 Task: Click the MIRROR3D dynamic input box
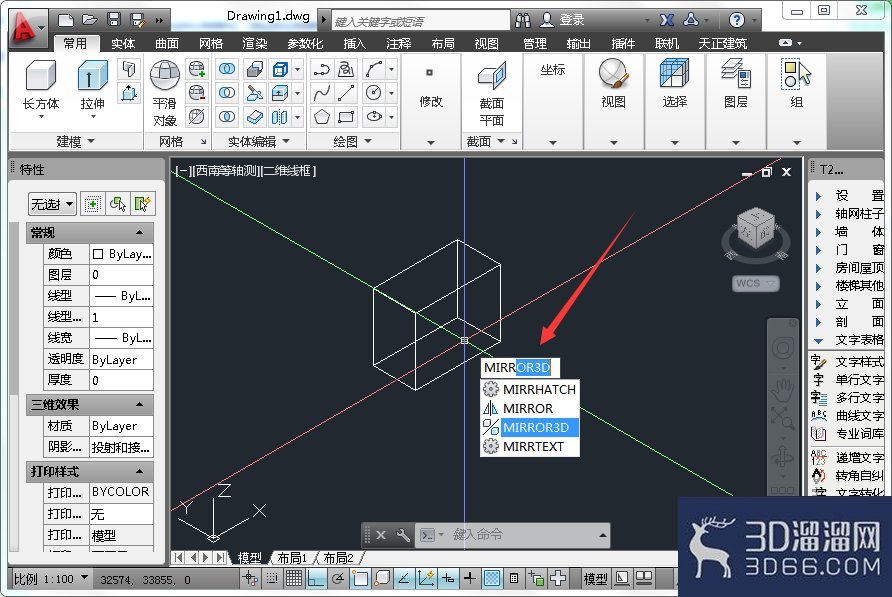519,368
